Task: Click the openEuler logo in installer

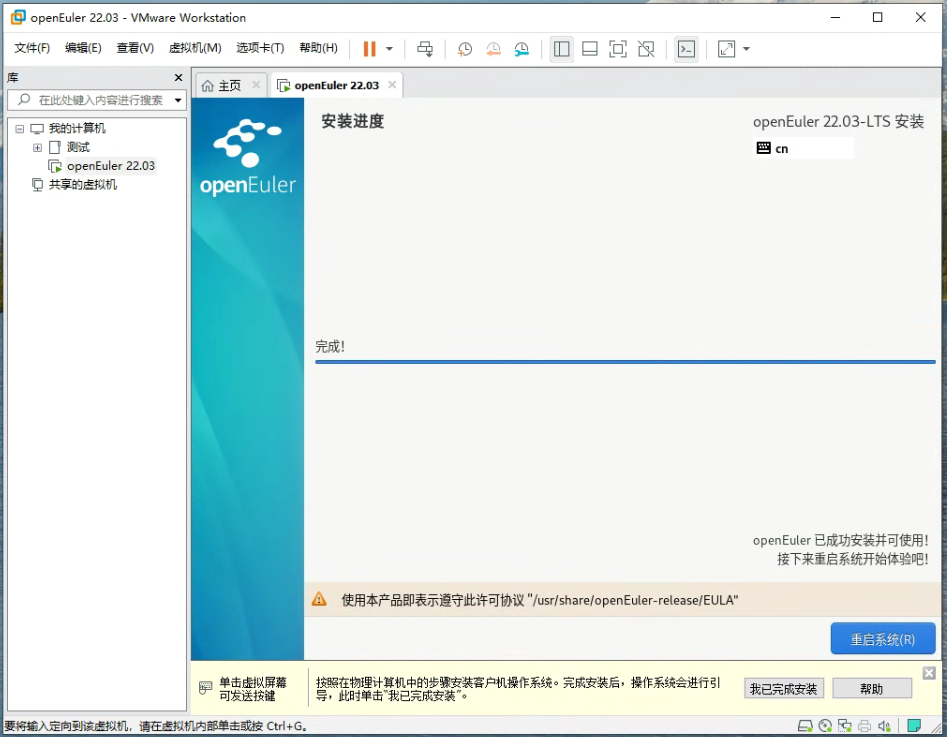Action: point(248,158)
